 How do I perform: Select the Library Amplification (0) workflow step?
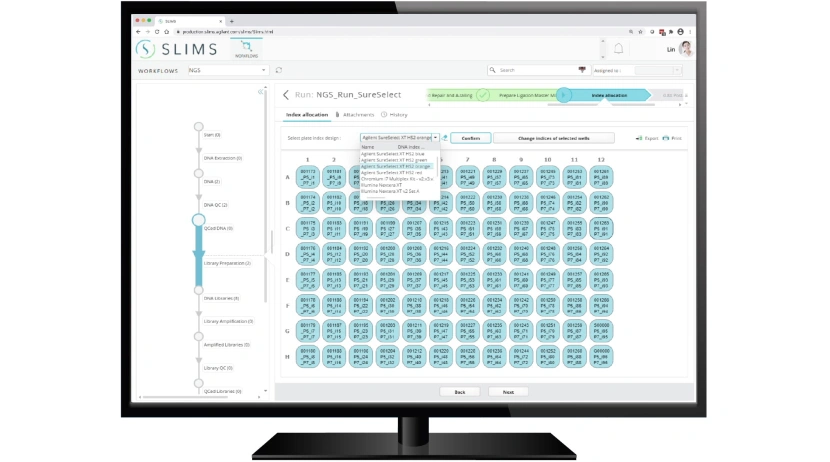point(228,321)
